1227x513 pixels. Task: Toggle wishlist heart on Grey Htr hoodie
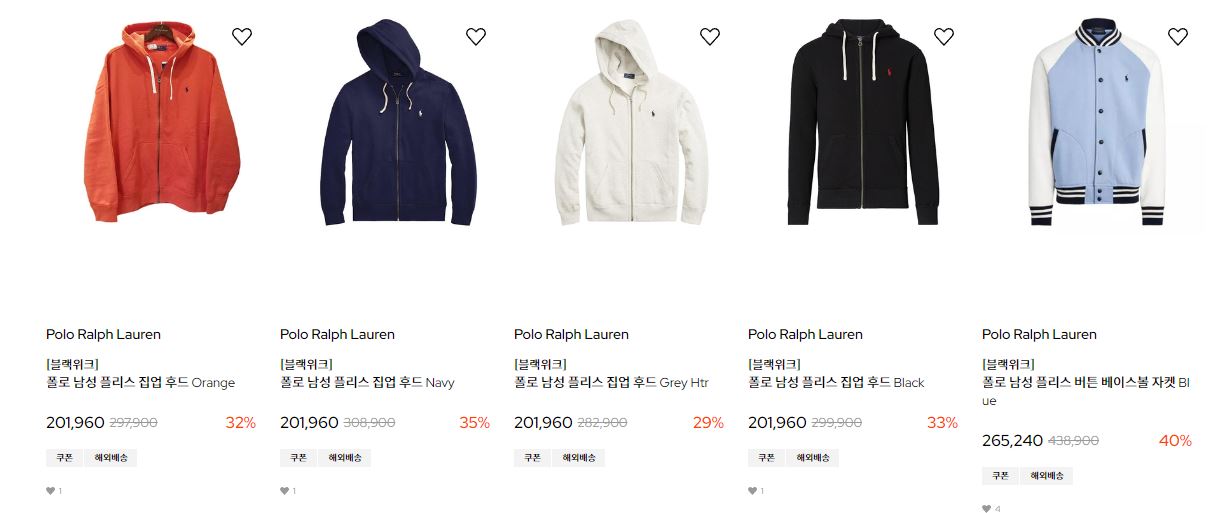pyautogui.click(x=710, y=37)
